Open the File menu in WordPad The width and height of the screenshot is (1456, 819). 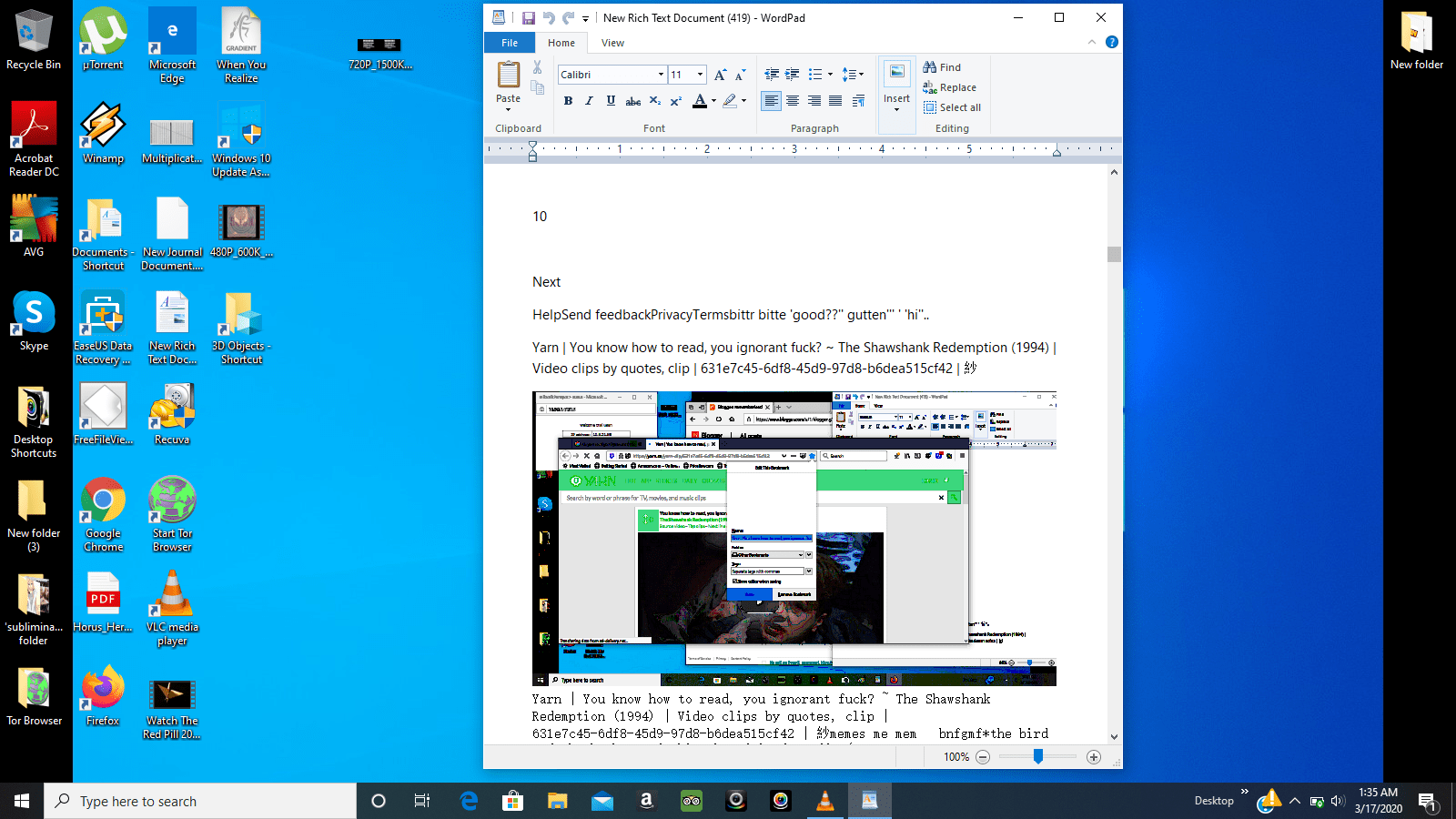pyautogui.click(x=510, y=43)
